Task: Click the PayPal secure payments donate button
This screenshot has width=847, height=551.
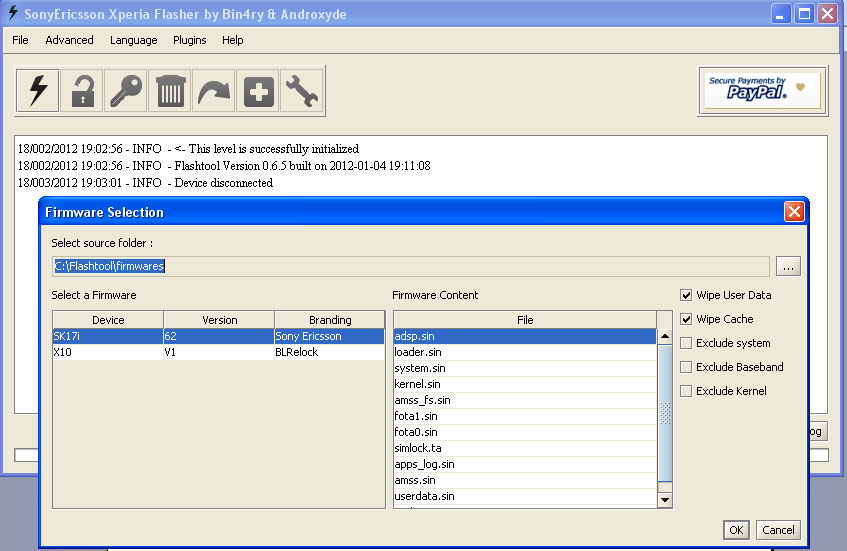Action: (762, 90)
